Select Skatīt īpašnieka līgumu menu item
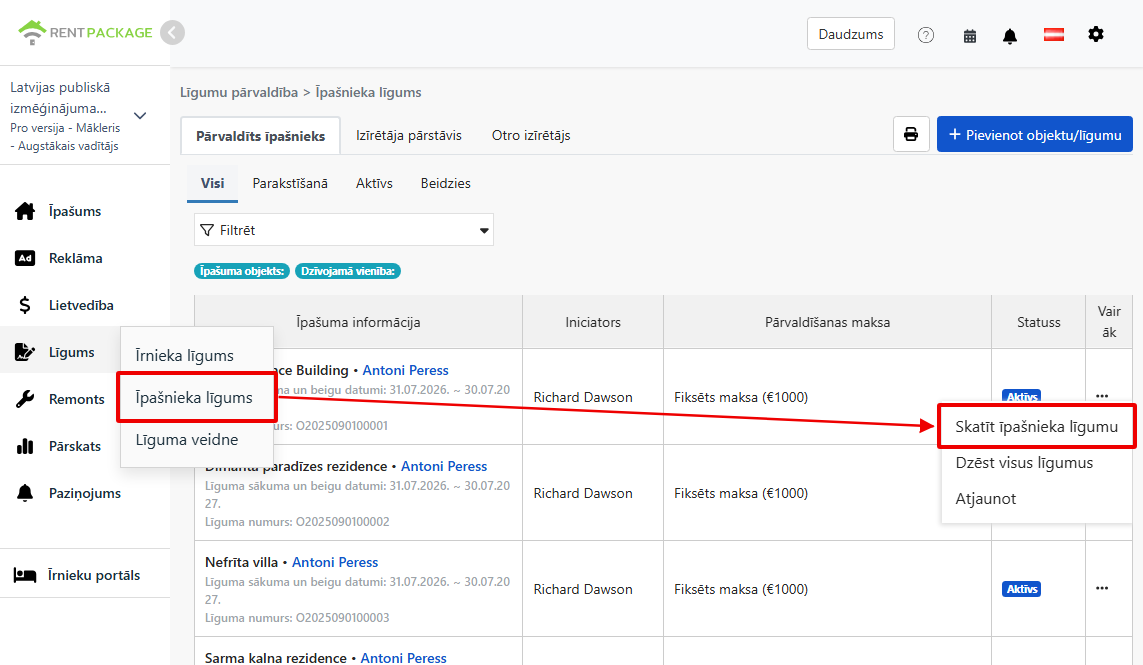Image resolution: width=1143 pixels, height=665 pixels. [1036, 427]
